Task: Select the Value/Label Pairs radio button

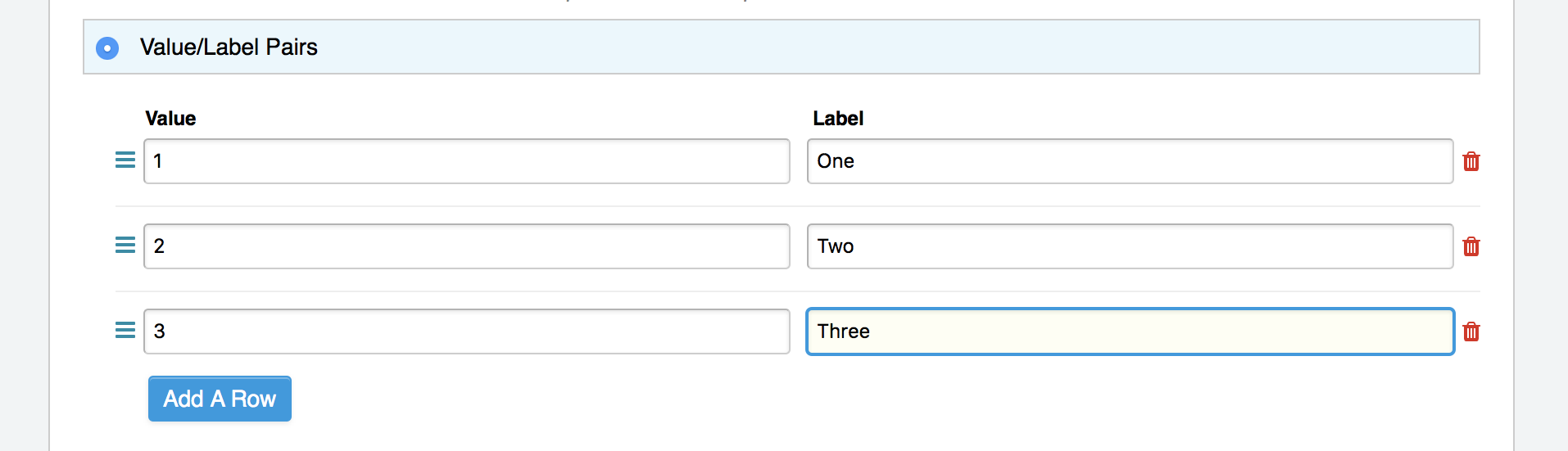Action: [x=107, y=48]
